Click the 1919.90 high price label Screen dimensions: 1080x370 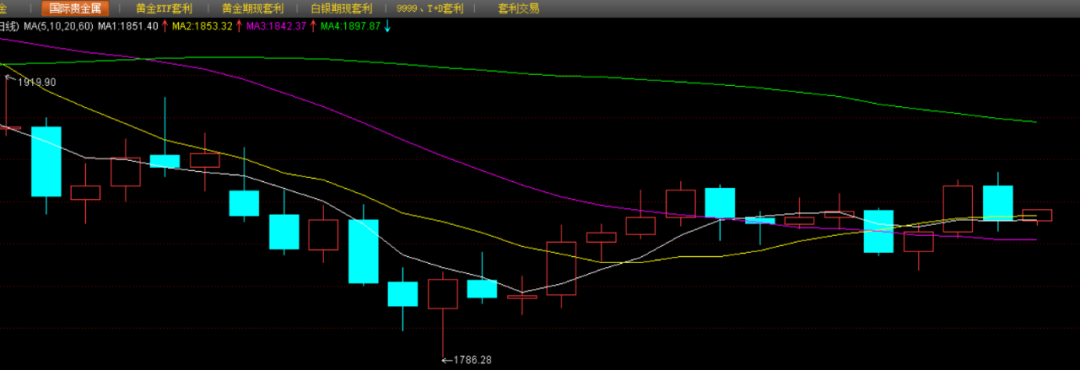pyautogui.click(x=37, y=82)
